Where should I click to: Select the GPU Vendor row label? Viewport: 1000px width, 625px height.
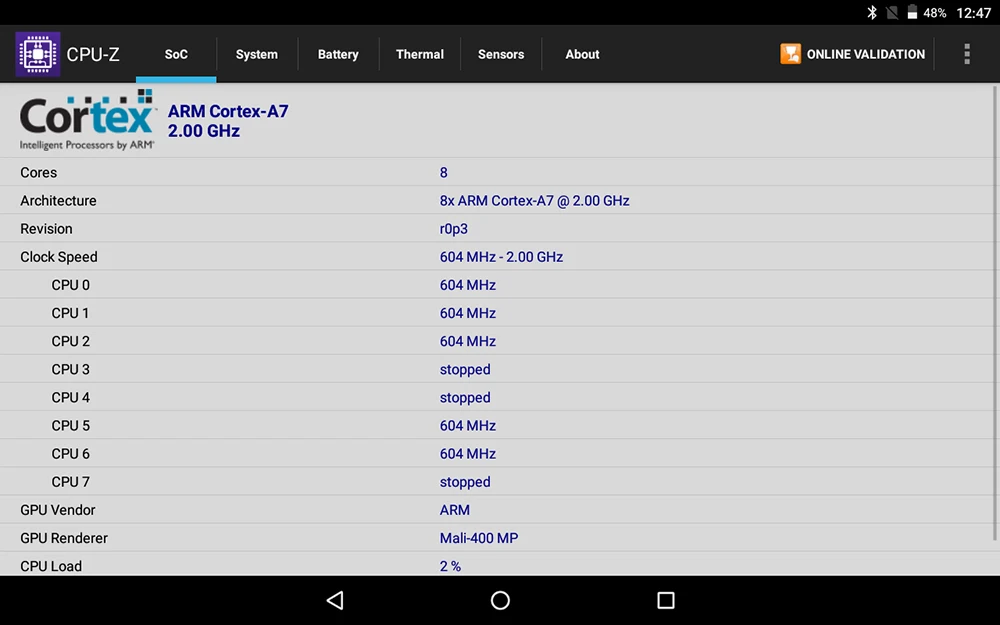(57, 510)
